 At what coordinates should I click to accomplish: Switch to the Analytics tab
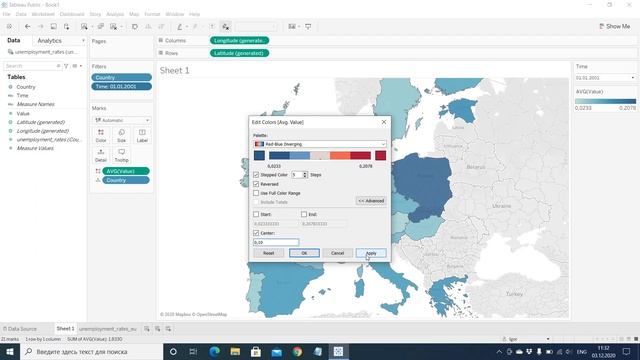(x=49, y=41)
